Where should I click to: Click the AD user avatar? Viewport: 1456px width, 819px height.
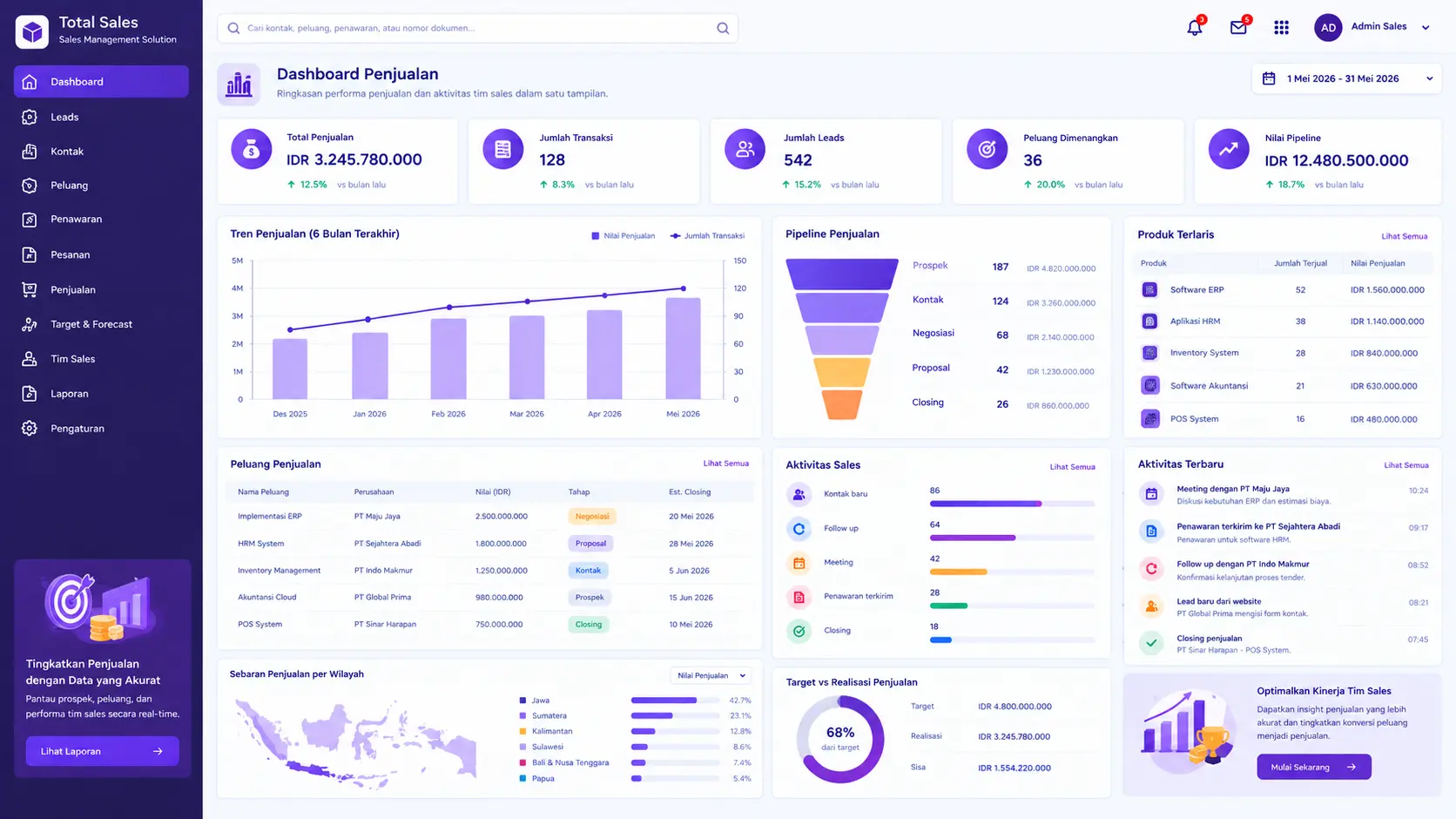(1328, 28)
